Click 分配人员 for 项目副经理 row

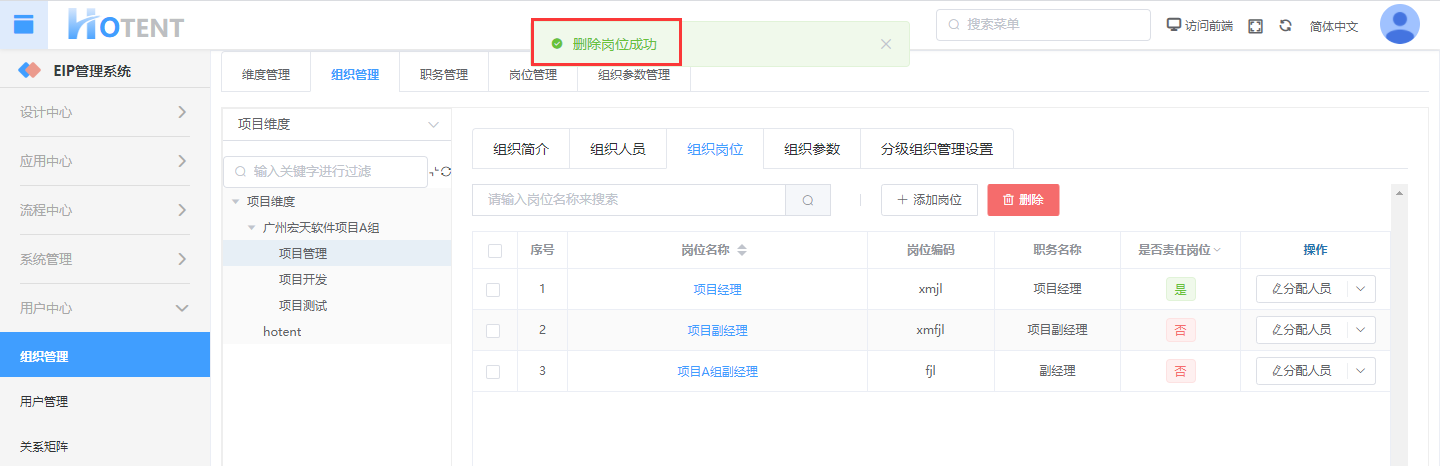(1302, 330)
